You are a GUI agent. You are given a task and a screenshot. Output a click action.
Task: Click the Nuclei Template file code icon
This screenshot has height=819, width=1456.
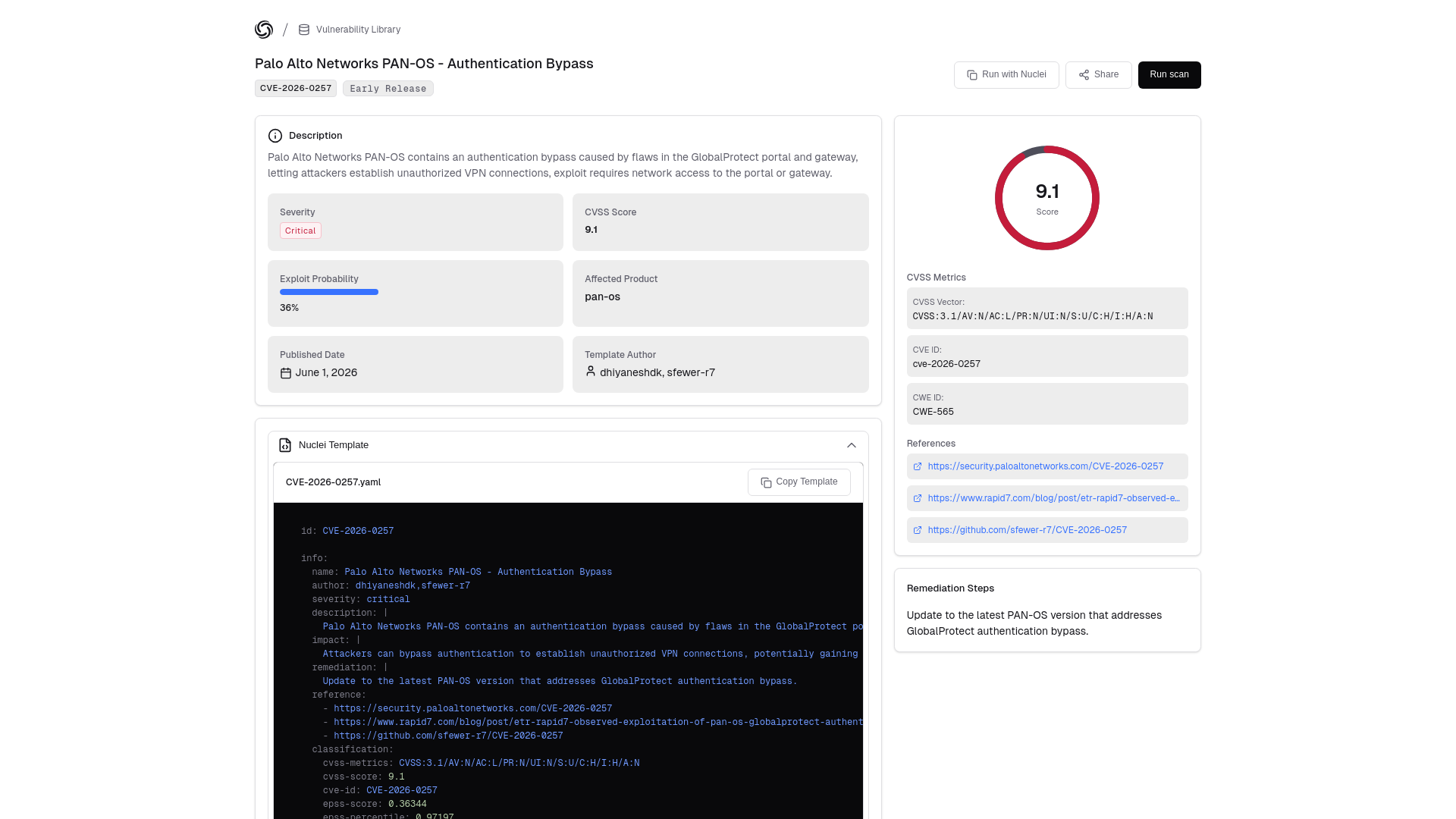click(x=285, y=445)
